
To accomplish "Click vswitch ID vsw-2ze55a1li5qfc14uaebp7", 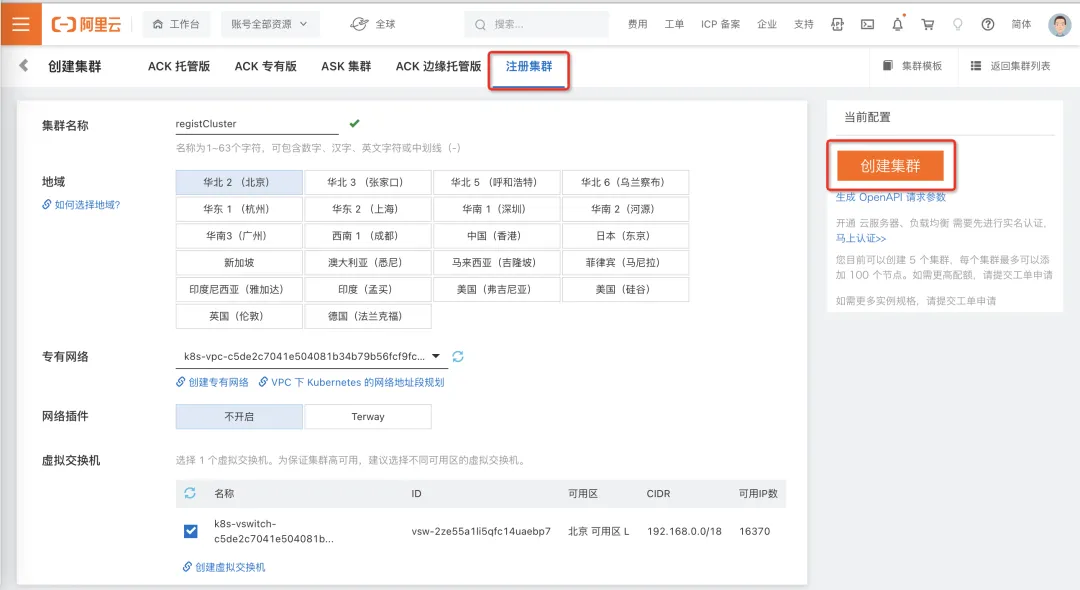I will [x=481, y=531].
